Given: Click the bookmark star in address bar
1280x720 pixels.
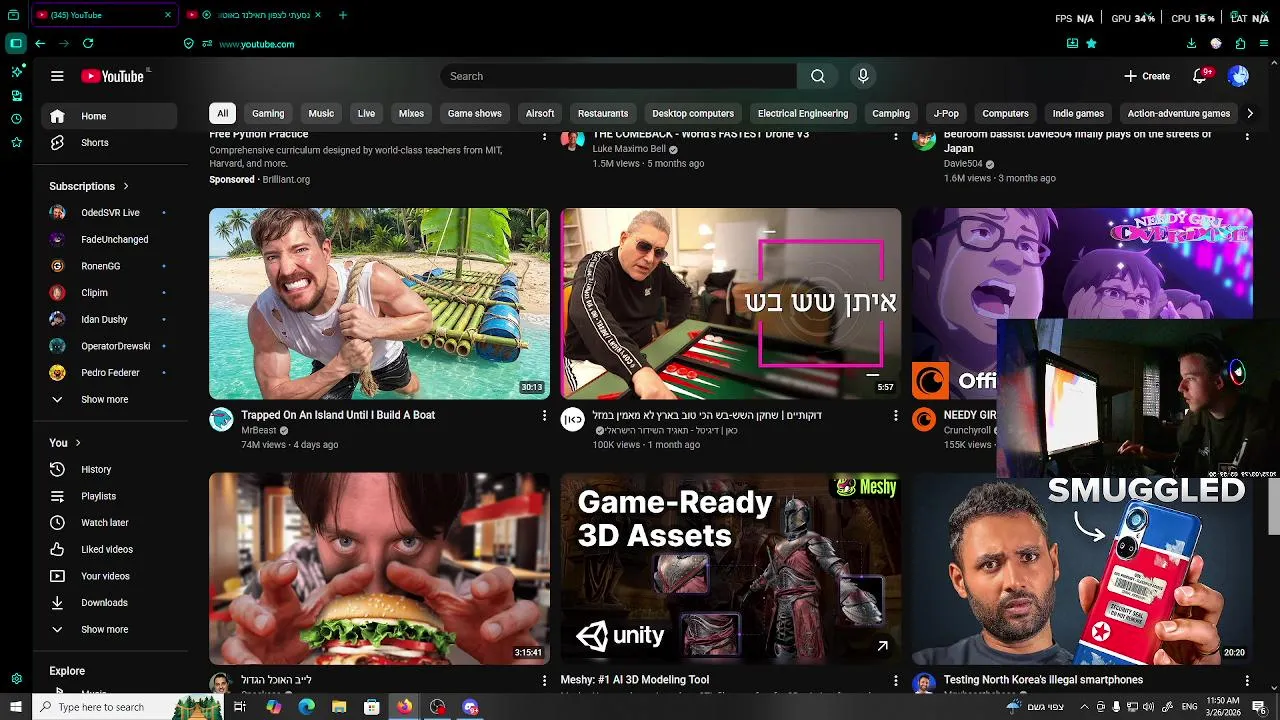Looking at the screenshot, I should 1091,44.
